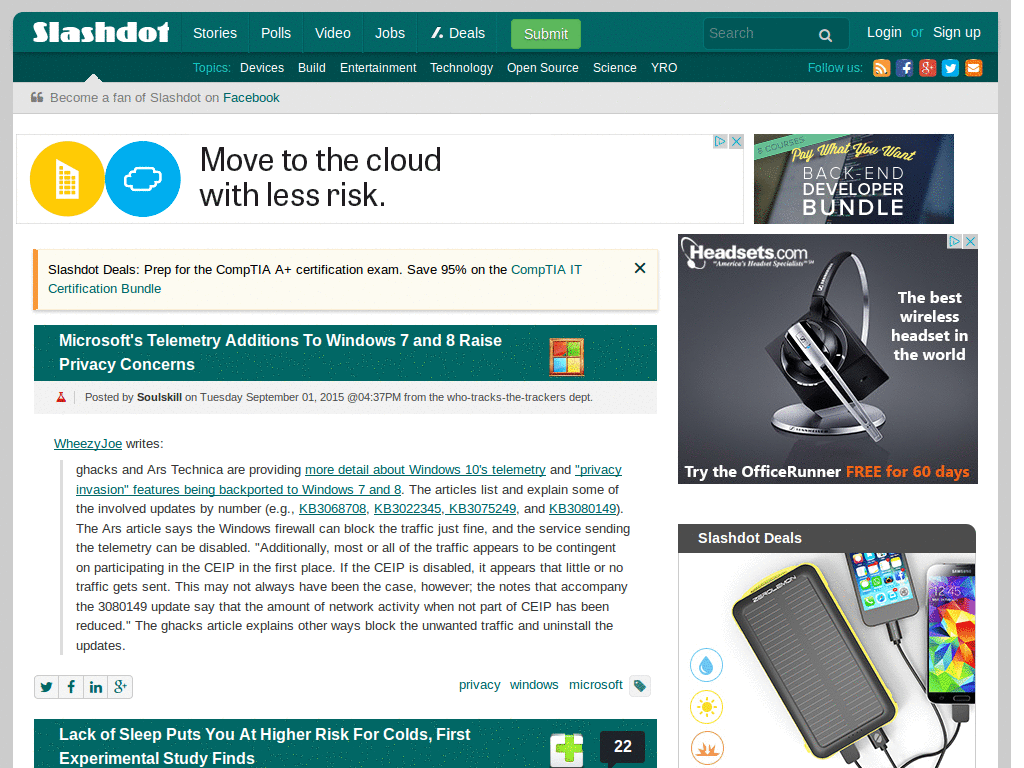This screenshot has height=768, width=1024.
Task: Close the cloud banner ad
Action: [x=736, y=141]
